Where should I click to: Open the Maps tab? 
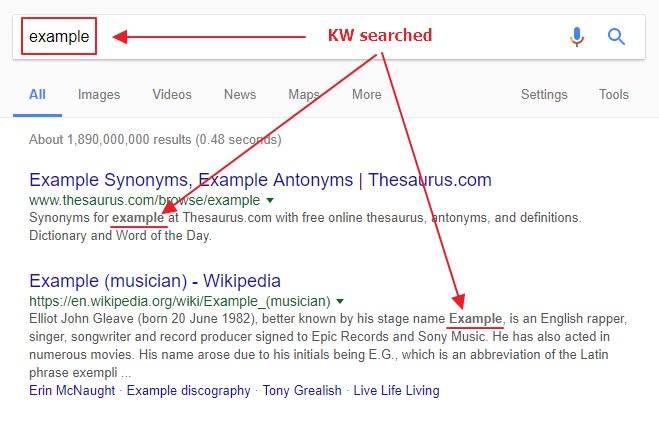304,95
